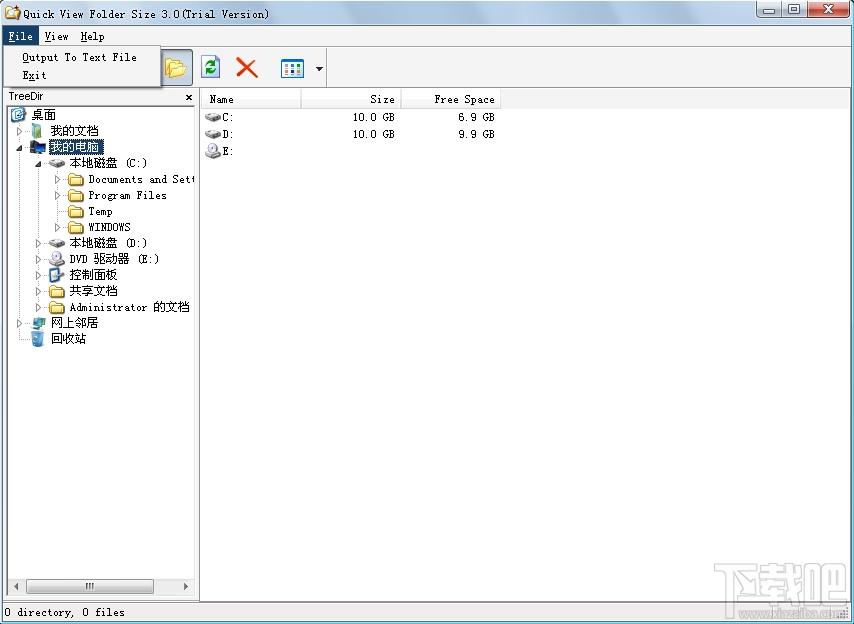The height and width of the screenshot is (624, 854).
Task: Expand the 我的文档 node
Action: [19, 131]
